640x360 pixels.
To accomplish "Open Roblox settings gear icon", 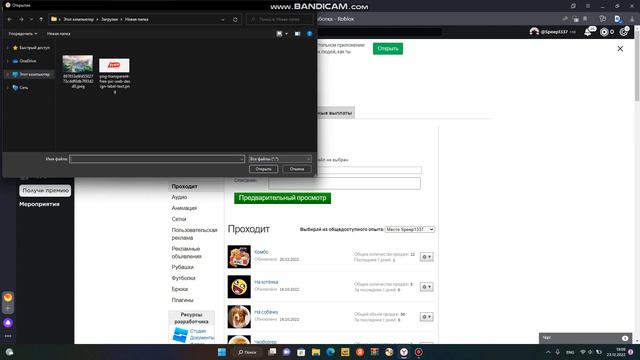I will (623, 32).
